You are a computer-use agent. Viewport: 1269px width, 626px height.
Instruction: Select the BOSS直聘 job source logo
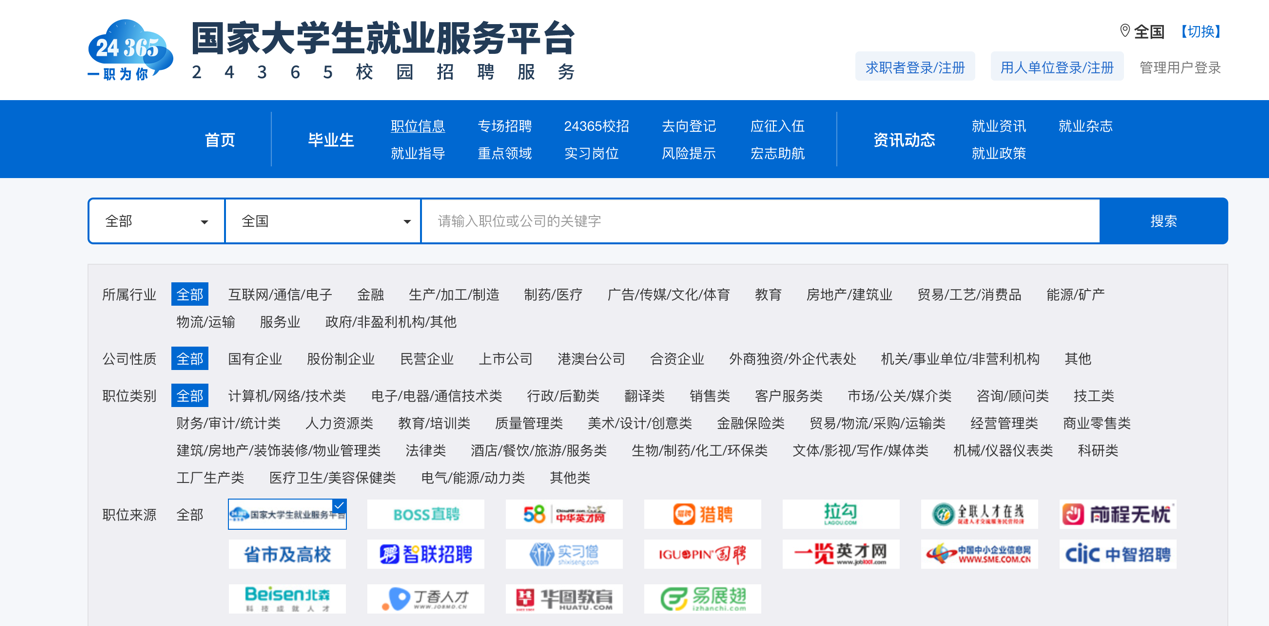point(425,514)
